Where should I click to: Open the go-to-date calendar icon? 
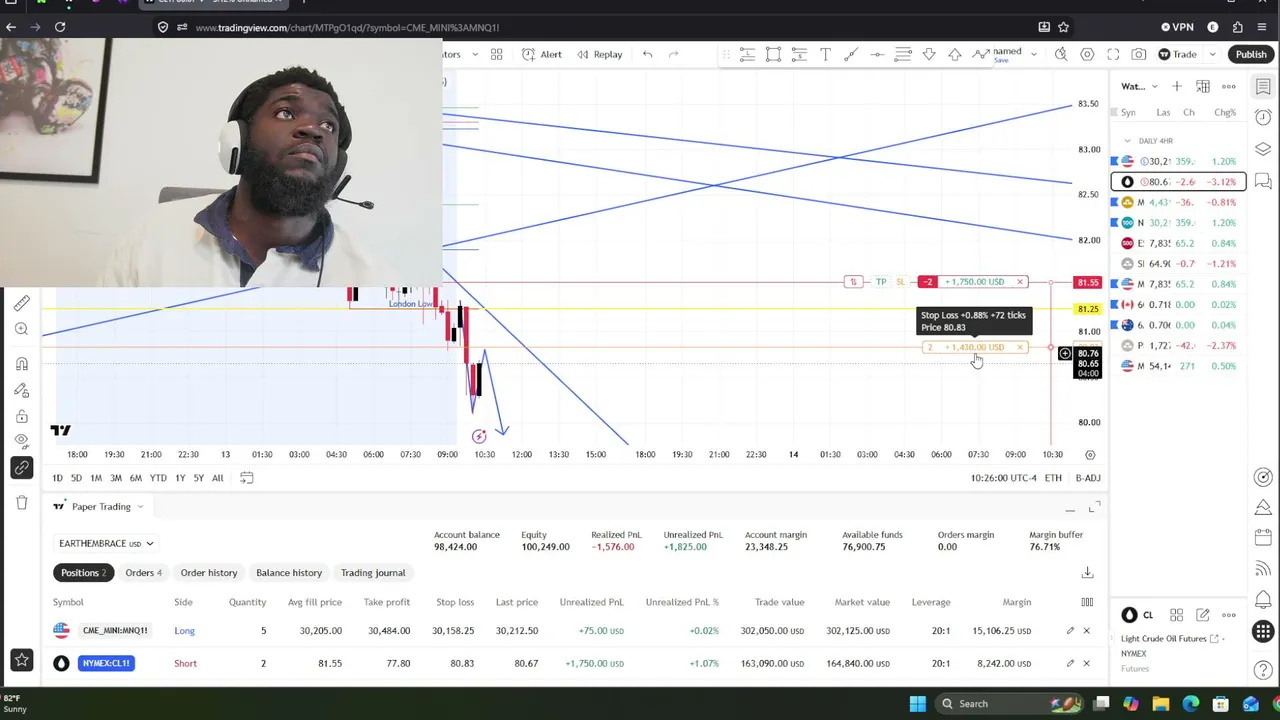246,478
